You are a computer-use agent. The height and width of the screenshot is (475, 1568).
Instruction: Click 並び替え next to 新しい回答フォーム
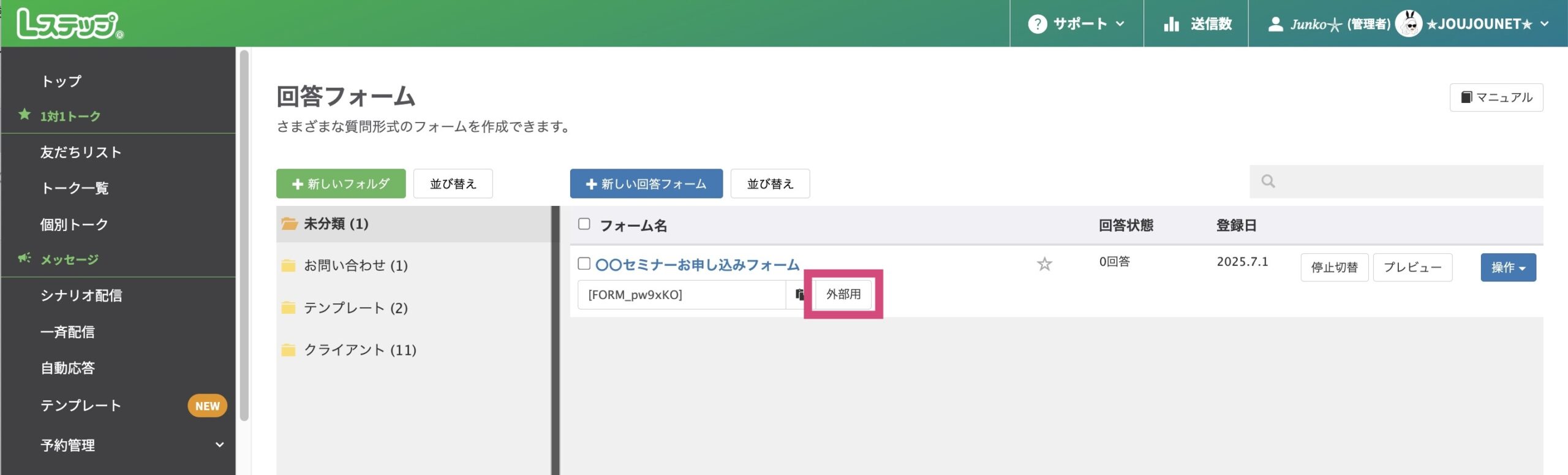[x=770, y=183]
